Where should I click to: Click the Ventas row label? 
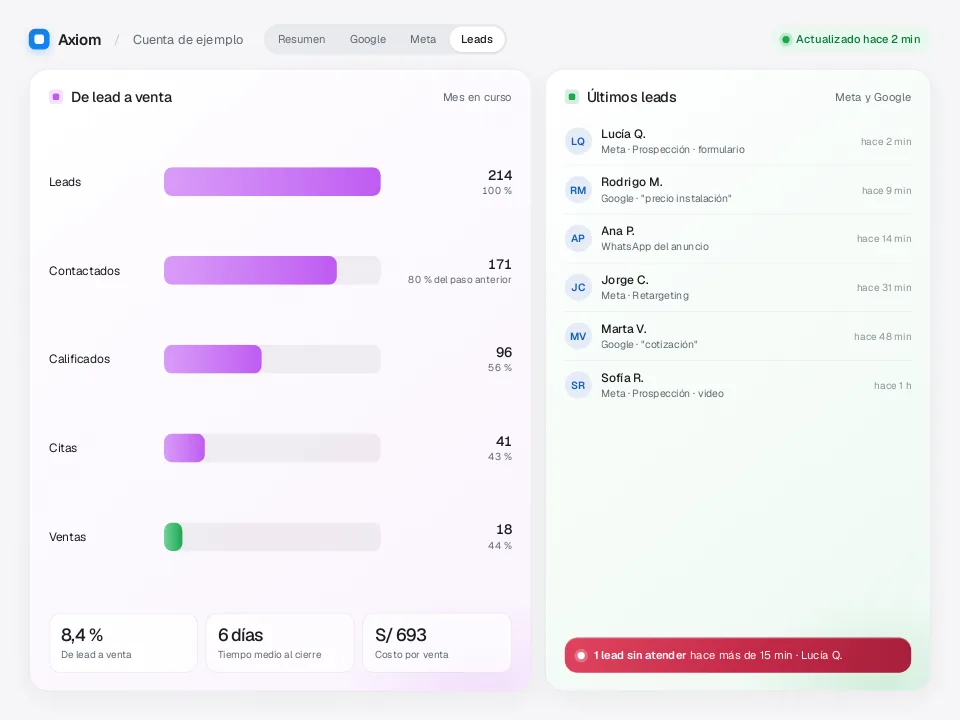(x=67, y=537)
